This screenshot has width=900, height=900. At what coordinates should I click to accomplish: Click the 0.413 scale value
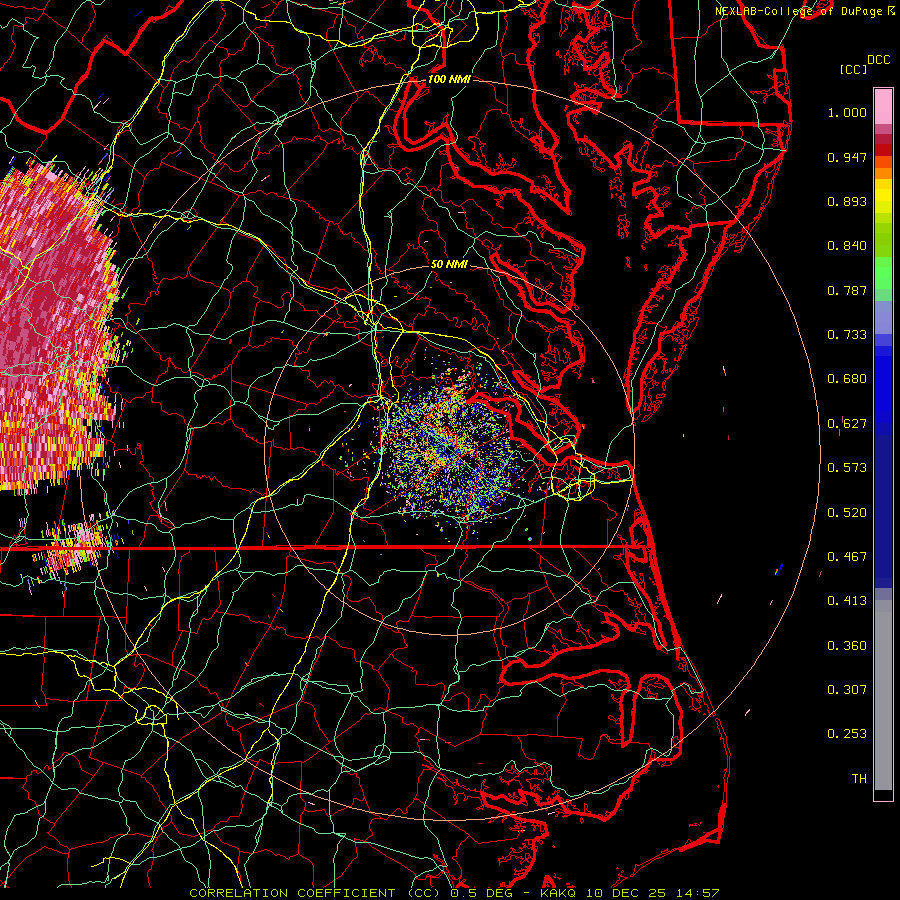point(847,601)
